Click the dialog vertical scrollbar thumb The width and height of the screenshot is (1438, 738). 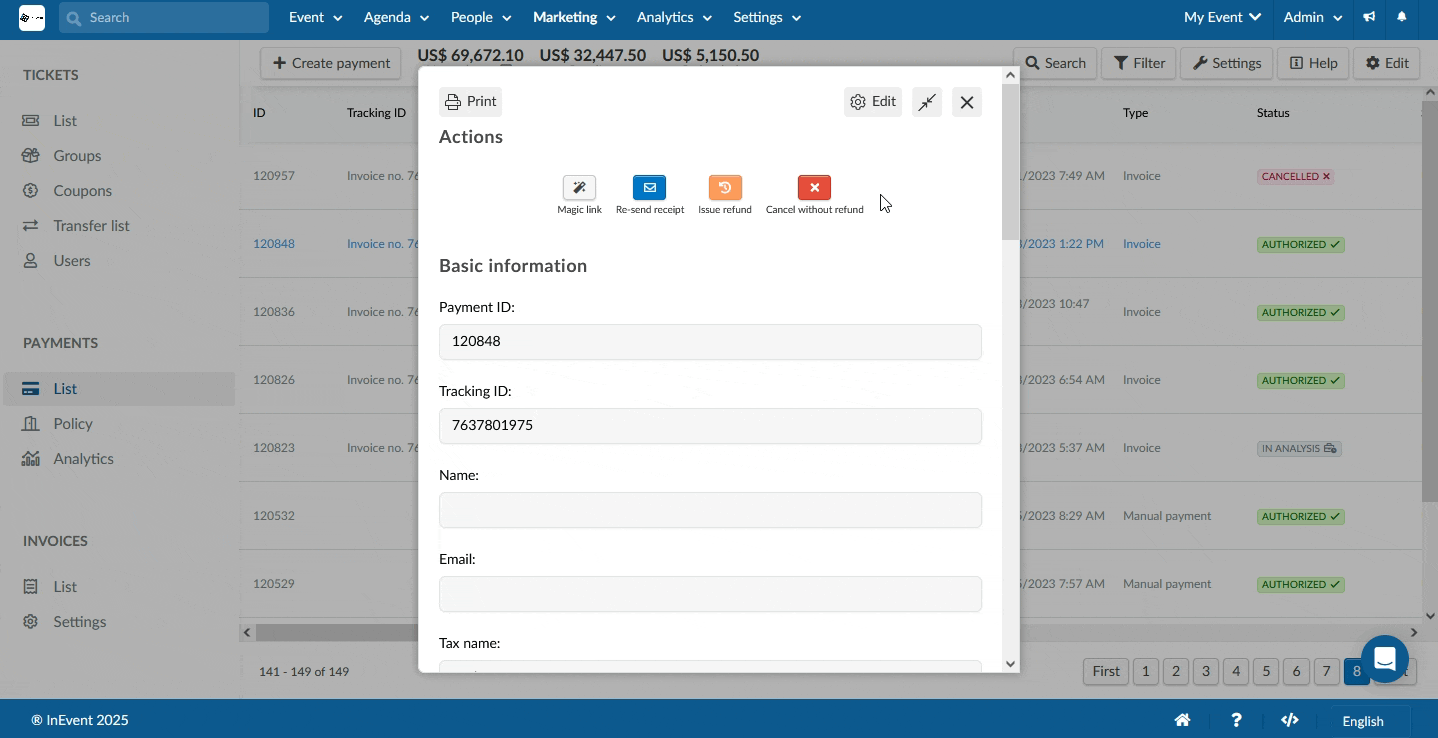click(1010, 162)
